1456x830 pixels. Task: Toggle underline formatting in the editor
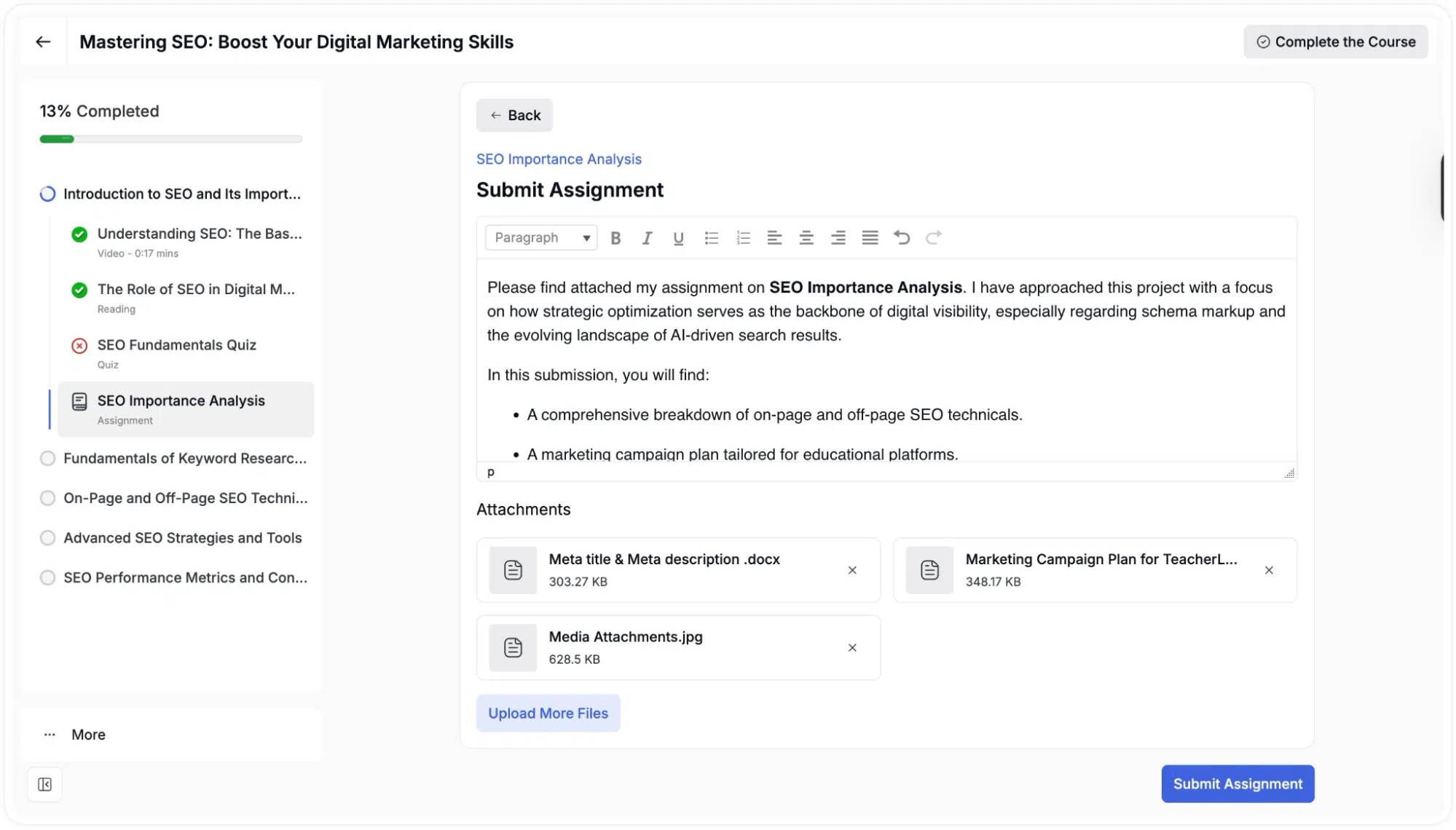(x=678, y=238)
